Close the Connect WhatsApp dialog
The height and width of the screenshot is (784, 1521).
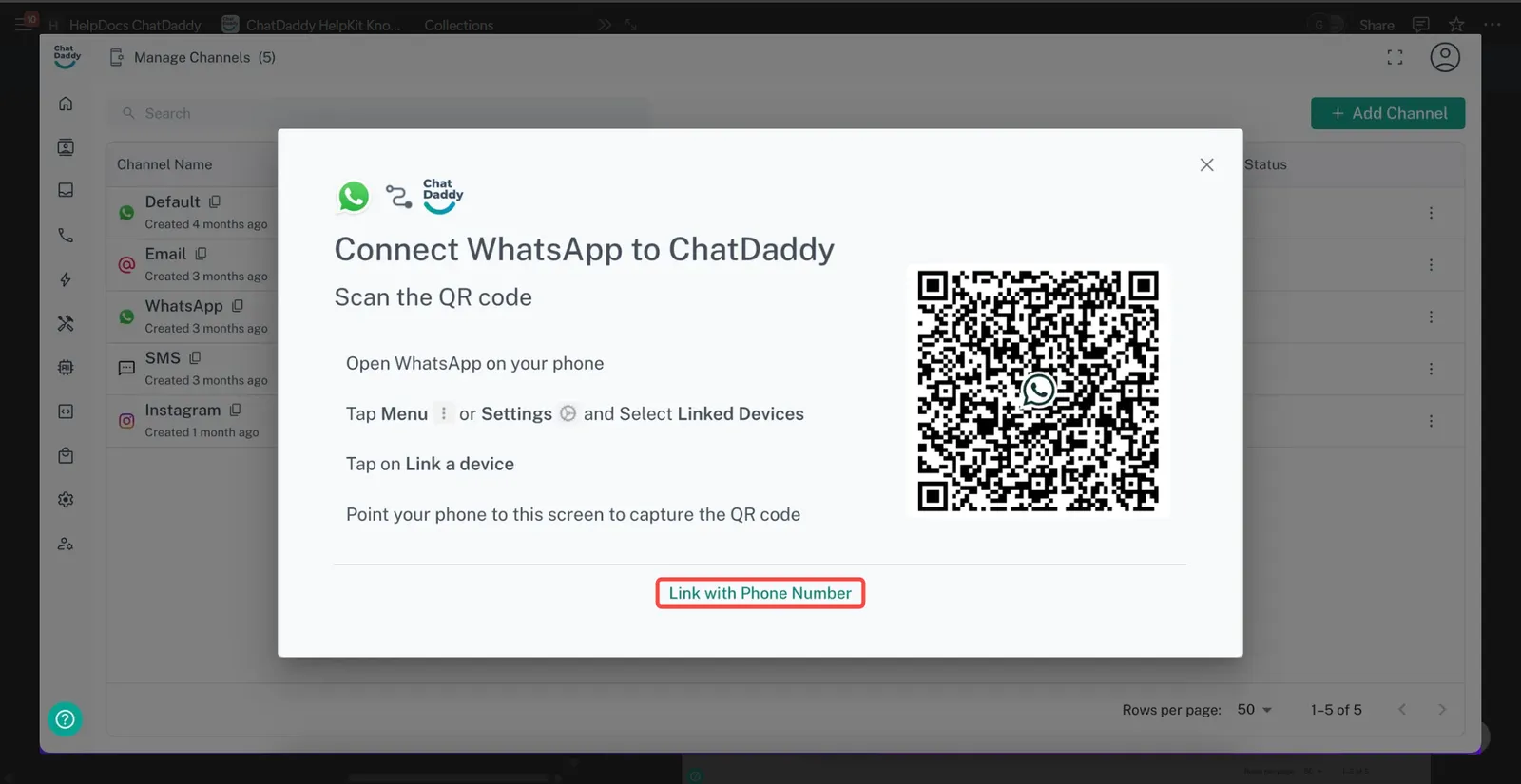point(1206,164)
